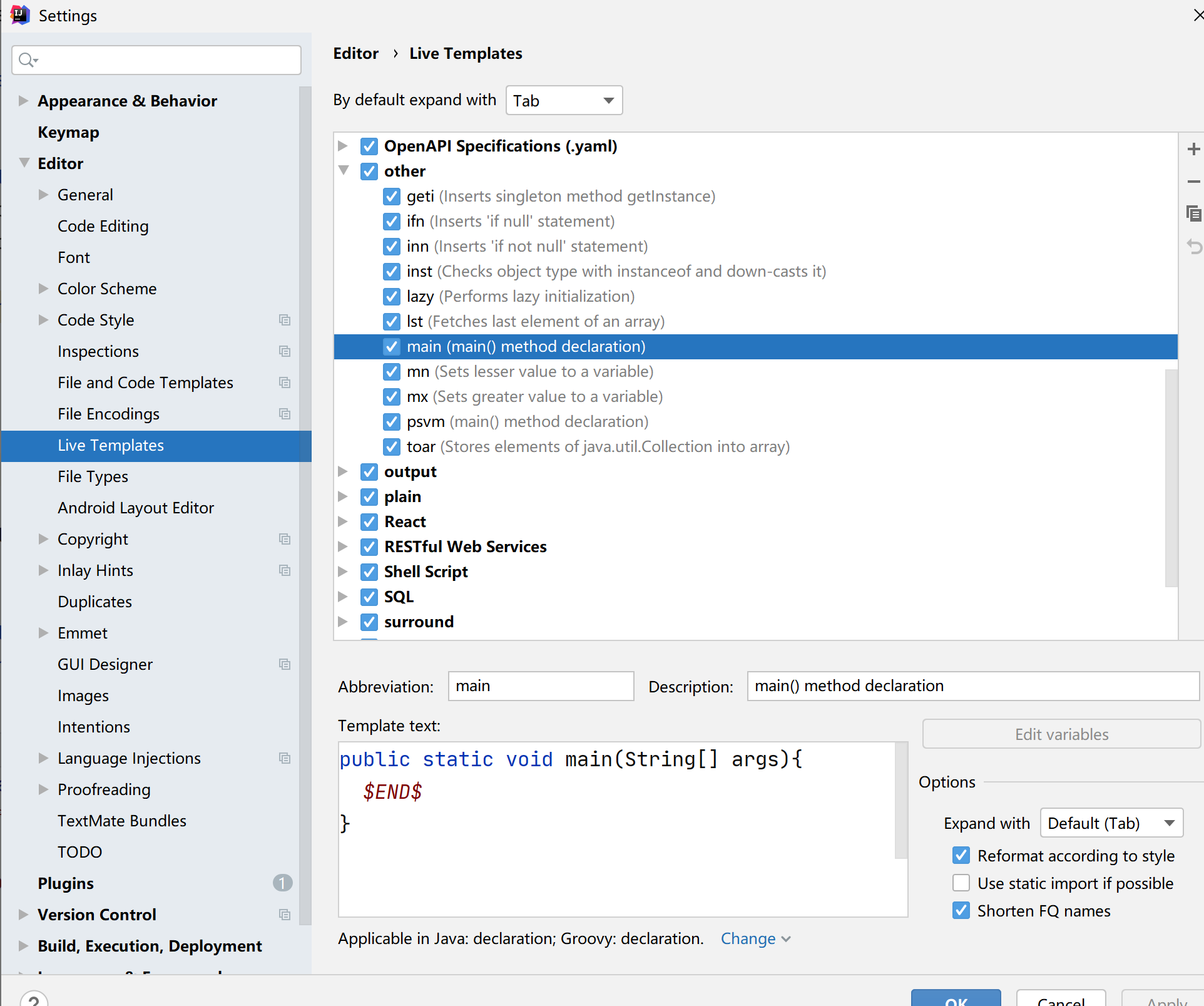This screenshot has height=1006, width=1204.
Task: Expand the React template group
Action: [343, 521]
